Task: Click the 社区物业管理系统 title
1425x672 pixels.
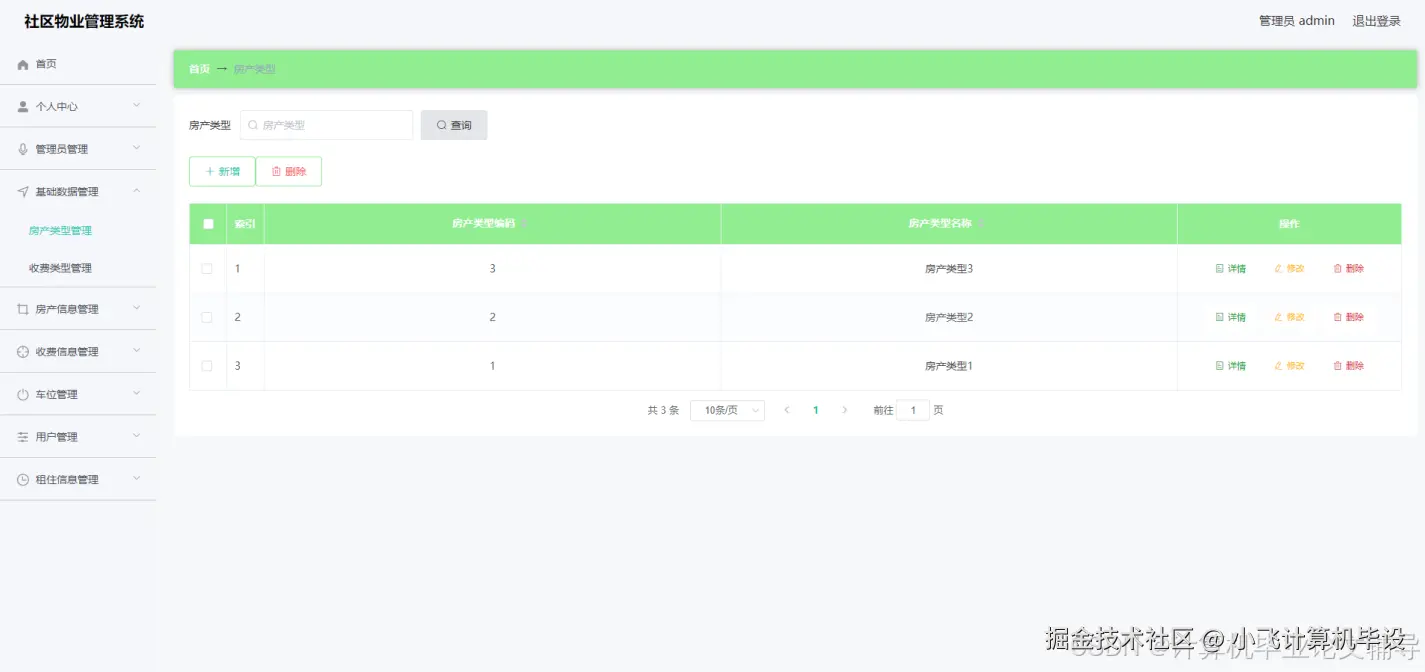Action: point(84,21)
